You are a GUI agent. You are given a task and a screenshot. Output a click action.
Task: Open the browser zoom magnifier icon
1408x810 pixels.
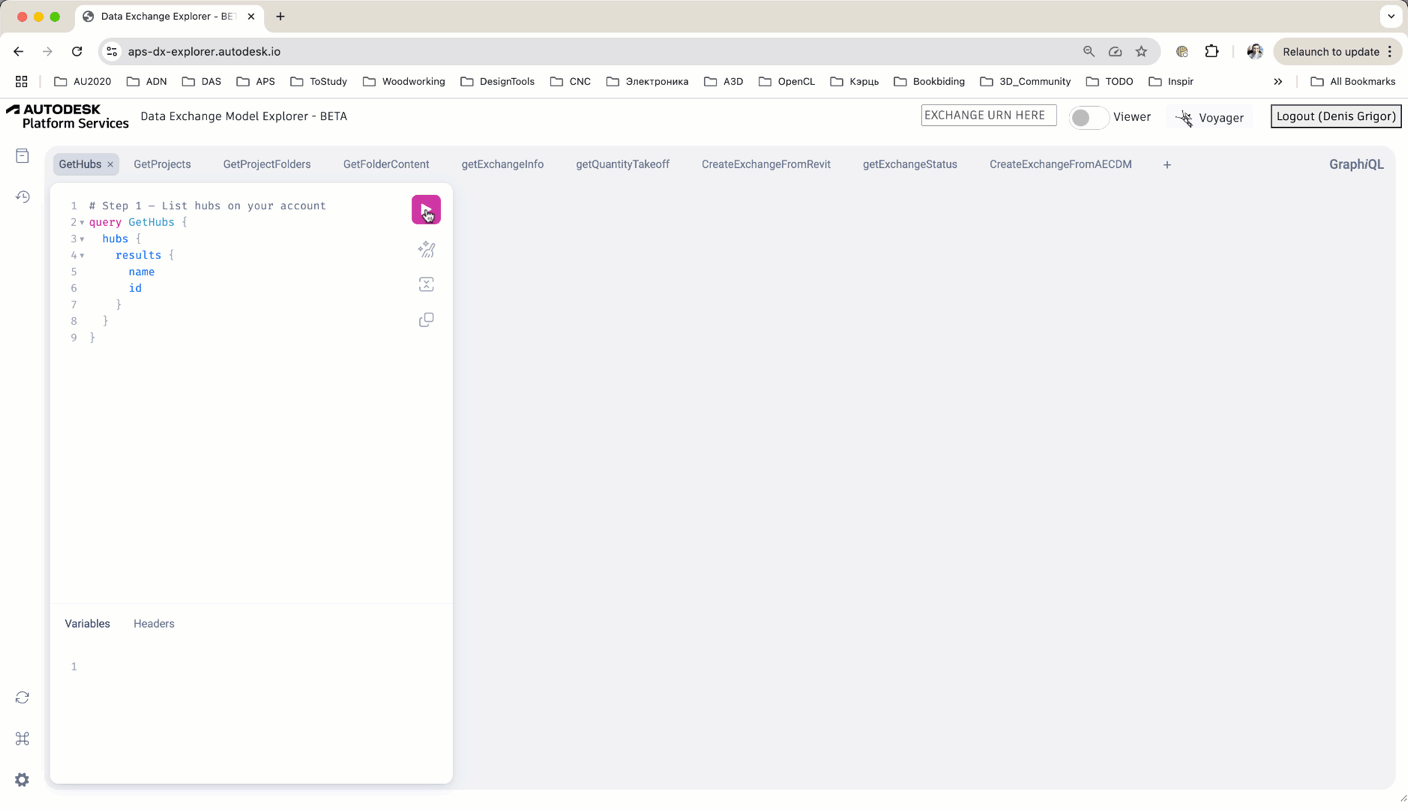point(1089,52)
